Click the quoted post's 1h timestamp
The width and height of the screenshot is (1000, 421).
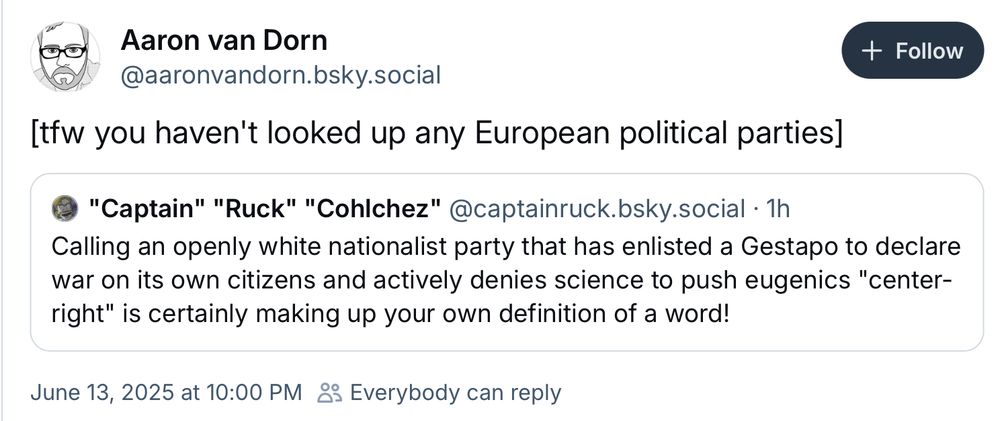(778, 209)
